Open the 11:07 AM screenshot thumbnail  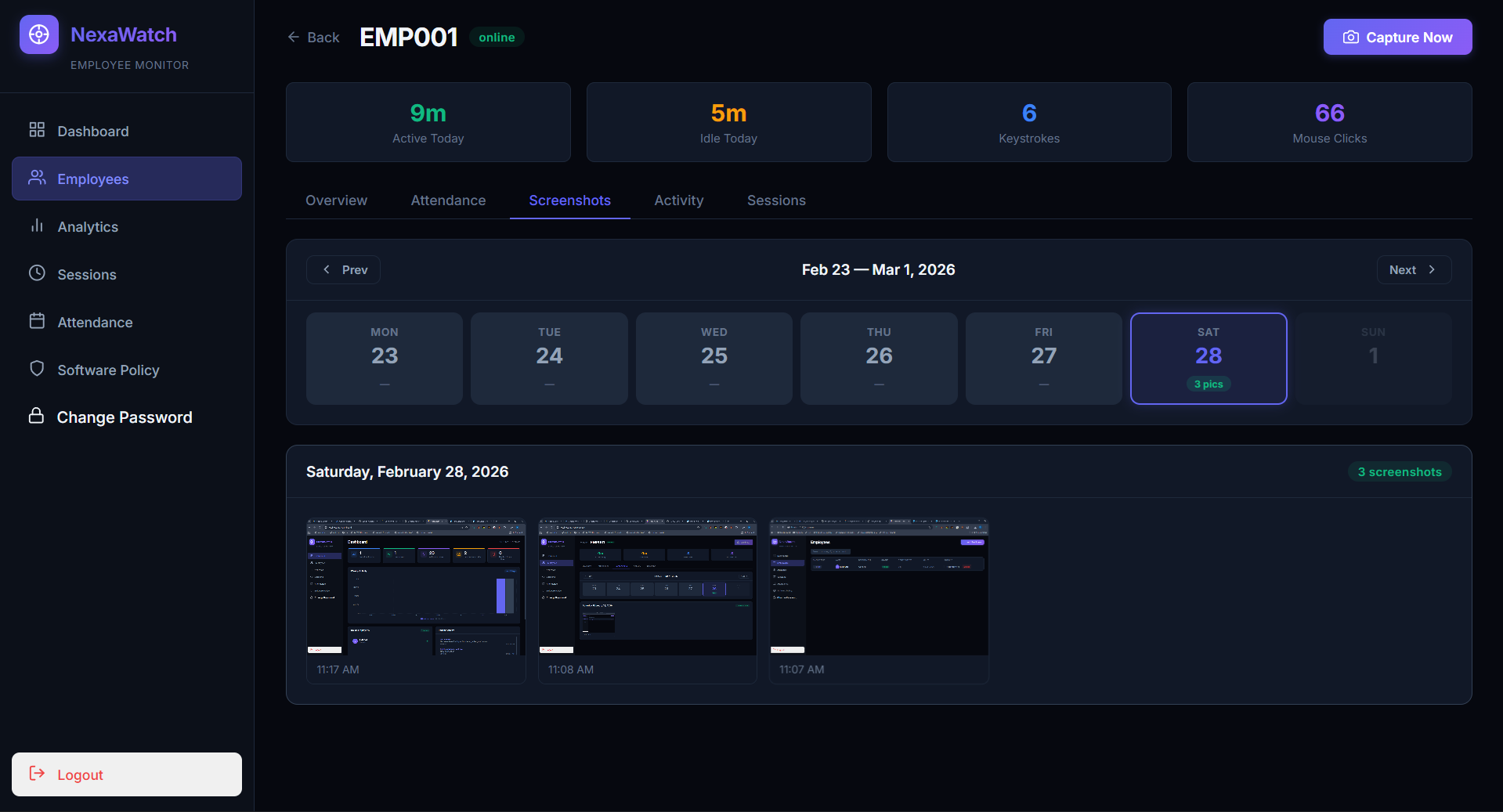coord(878,586)
